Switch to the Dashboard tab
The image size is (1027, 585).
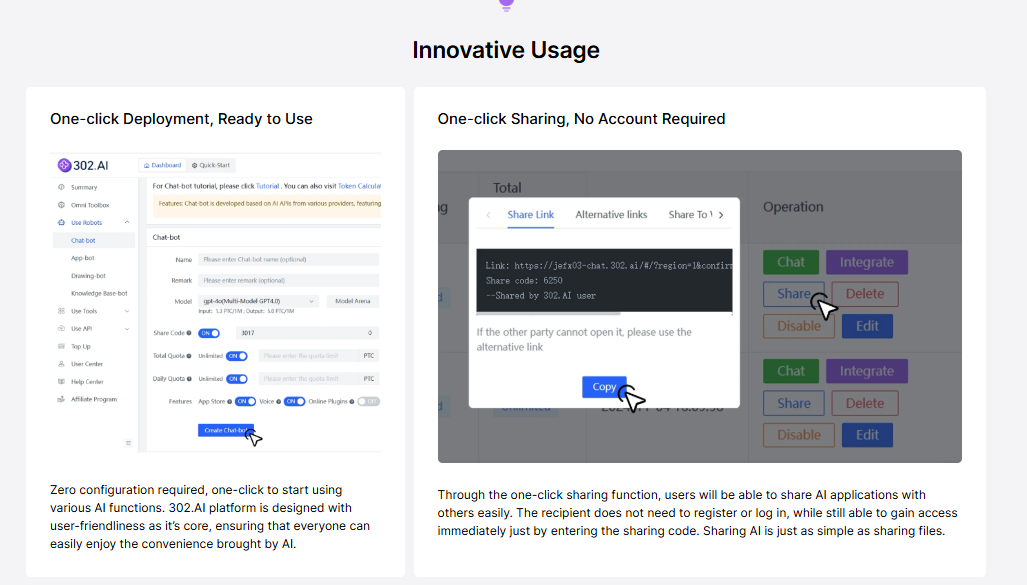[162, 165]
